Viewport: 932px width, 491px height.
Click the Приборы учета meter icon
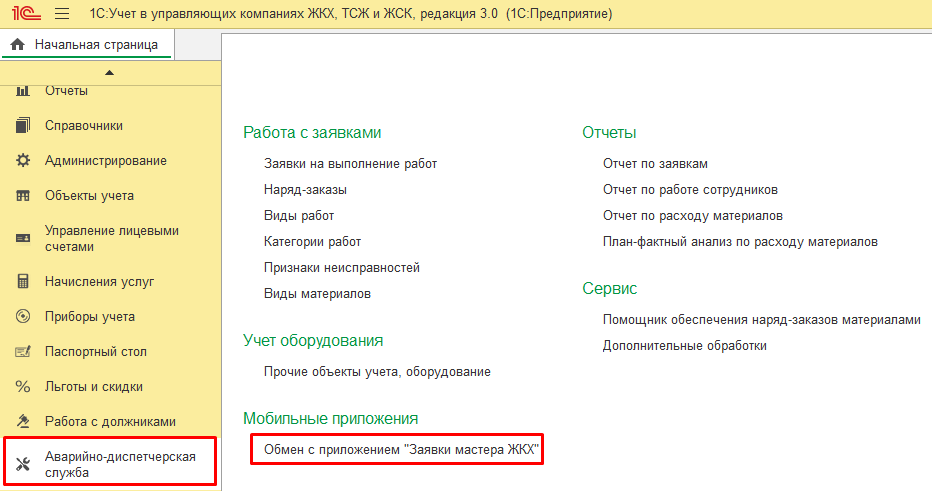(x=23, y=316)
